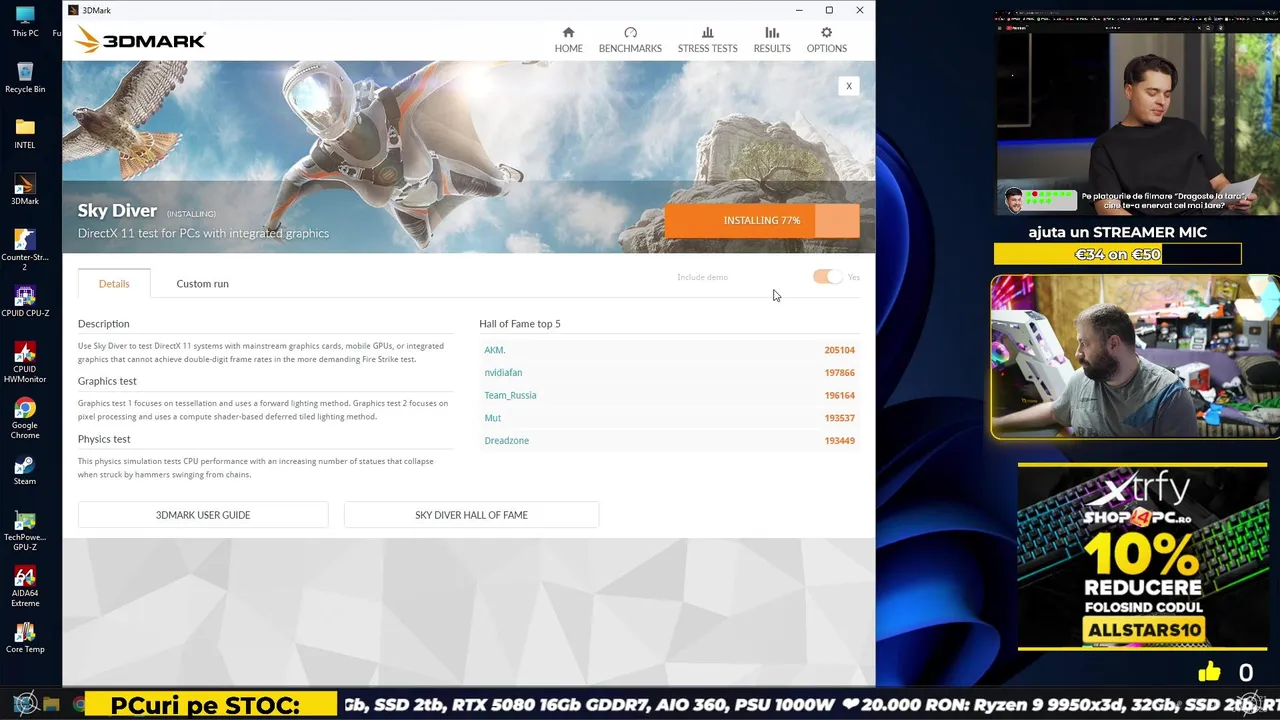Open STRESS TESTS in 3DMark
The image size is (1280, 720).
(x=707, y=40)
